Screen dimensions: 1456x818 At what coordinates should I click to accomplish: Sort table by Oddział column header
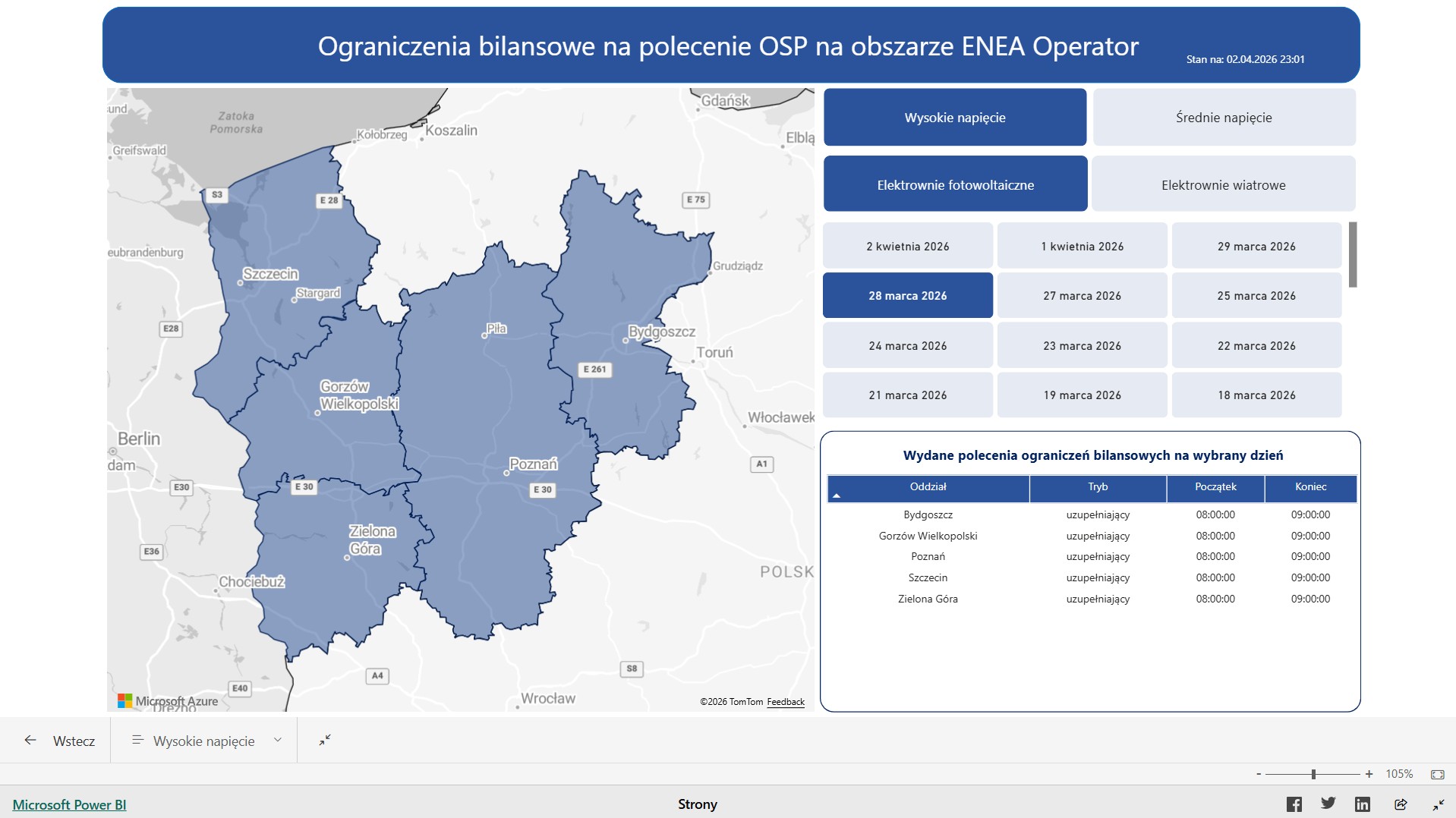pos(928,487)
